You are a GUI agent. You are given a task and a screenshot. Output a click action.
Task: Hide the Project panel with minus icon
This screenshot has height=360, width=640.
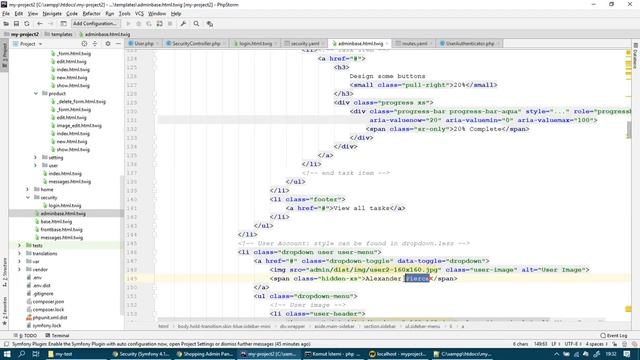pyautogui.click(x=118, y=44)
